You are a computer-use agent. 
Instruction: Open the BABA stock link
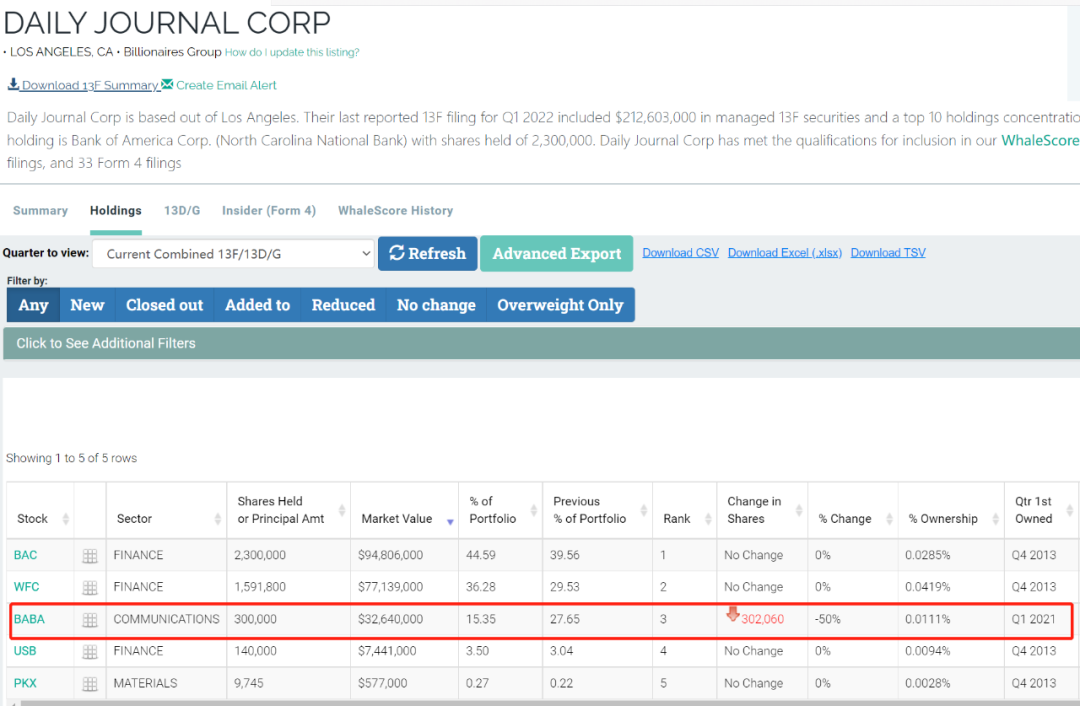29,619
